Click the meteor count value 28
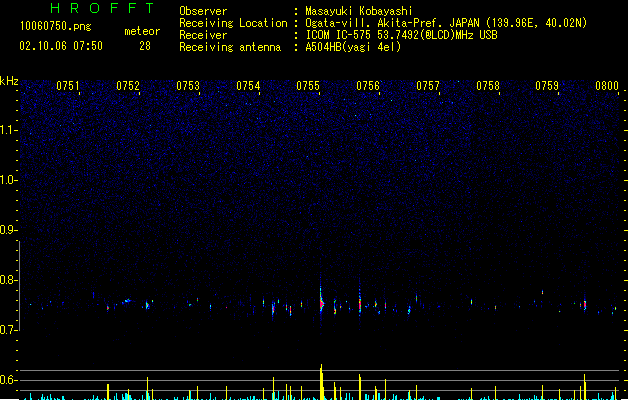The width and height of the screenshot is (629, 400). 145,46
